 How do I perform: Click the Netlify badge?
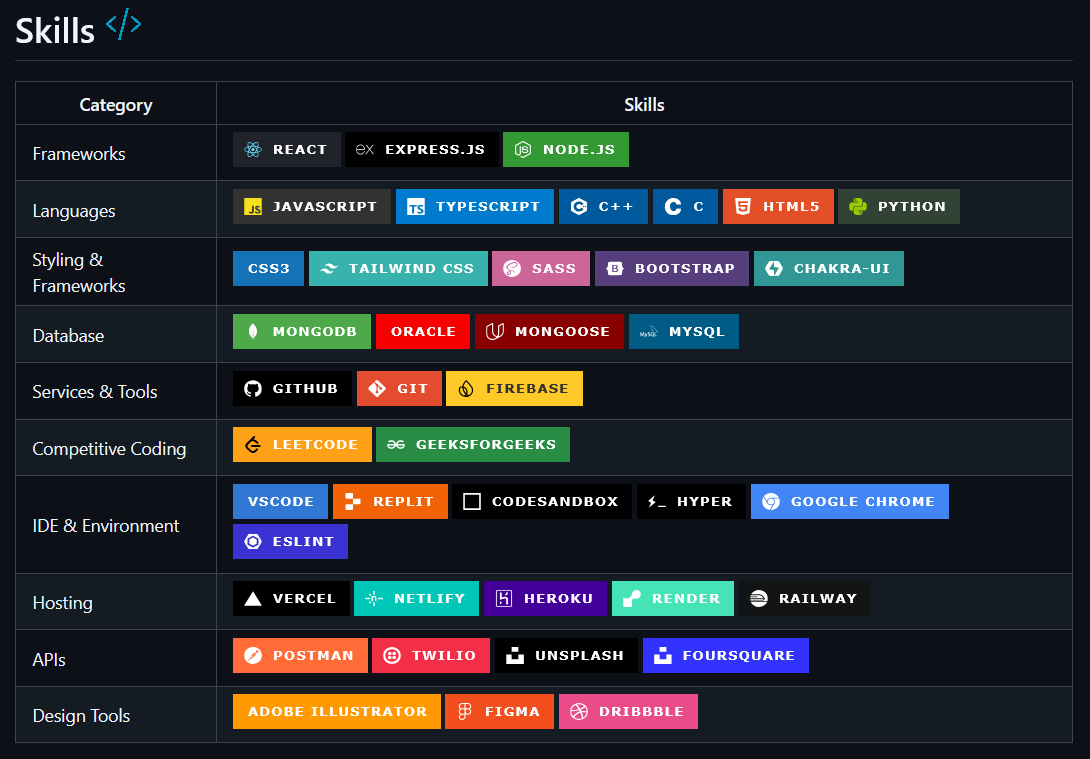(416, 598)
